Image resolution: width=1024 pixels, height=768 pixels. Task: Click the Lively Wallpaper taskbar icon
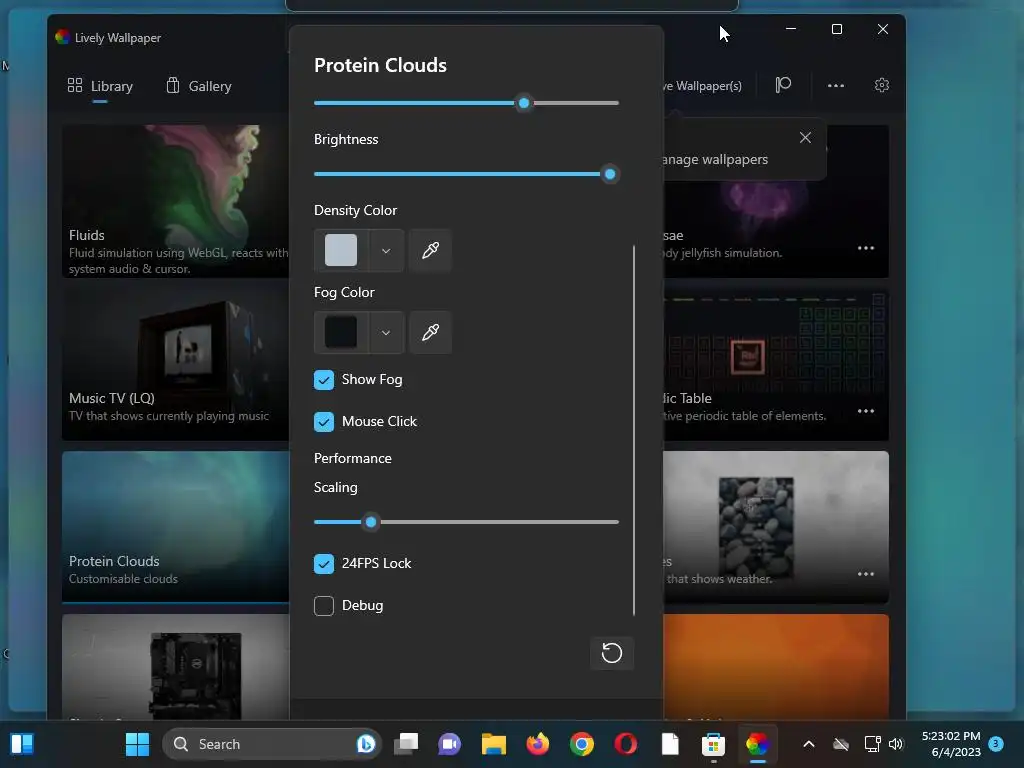(x=758, y=744)
